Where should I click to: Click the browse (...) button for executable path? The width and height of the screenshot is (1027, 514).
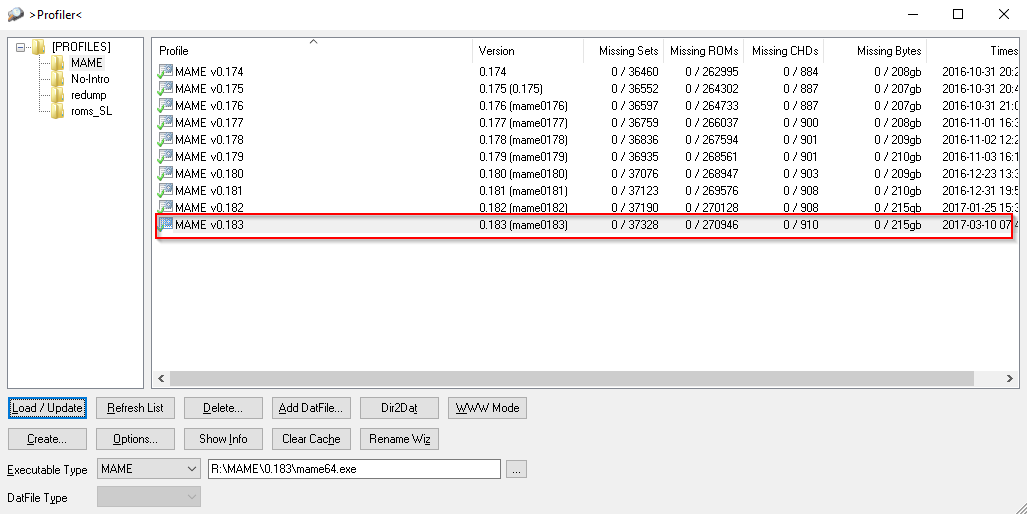point(516,469)
